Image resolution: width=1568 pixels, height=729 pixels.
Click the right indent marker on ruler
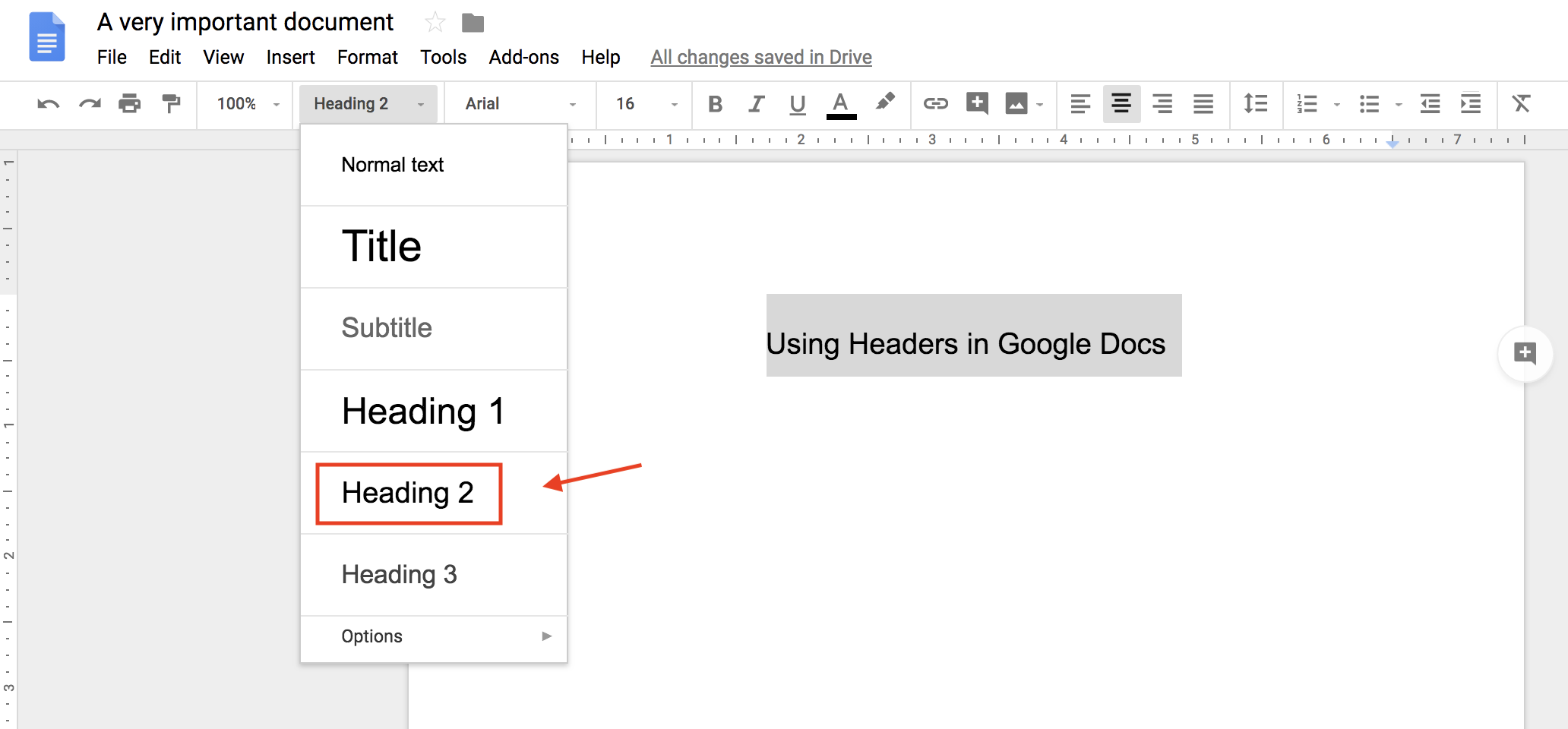[x=1393, y=144]
